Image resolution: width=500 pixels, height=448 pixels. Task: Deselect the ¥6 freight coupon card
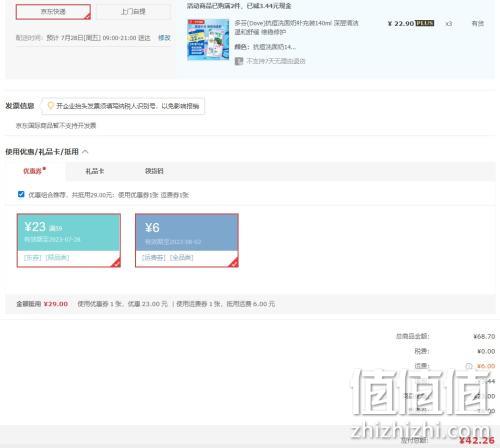point(187,240)
